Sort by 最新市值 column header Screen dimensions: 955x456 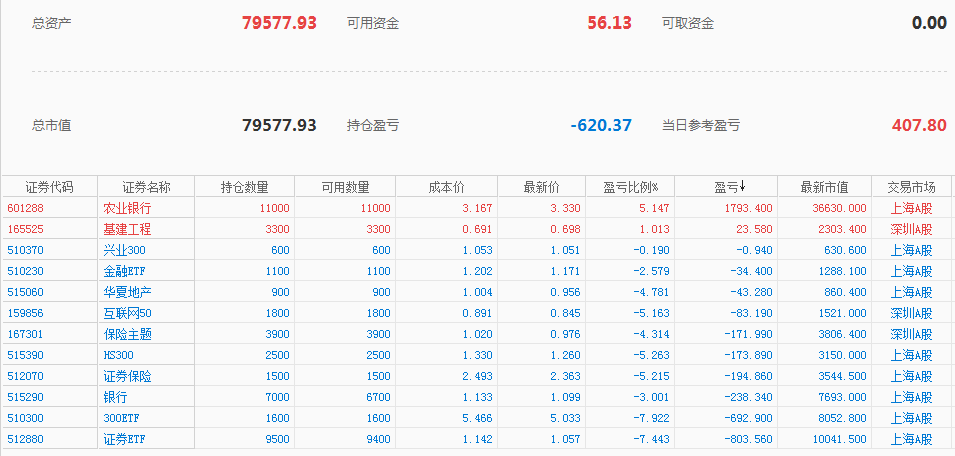pos(825,187)
